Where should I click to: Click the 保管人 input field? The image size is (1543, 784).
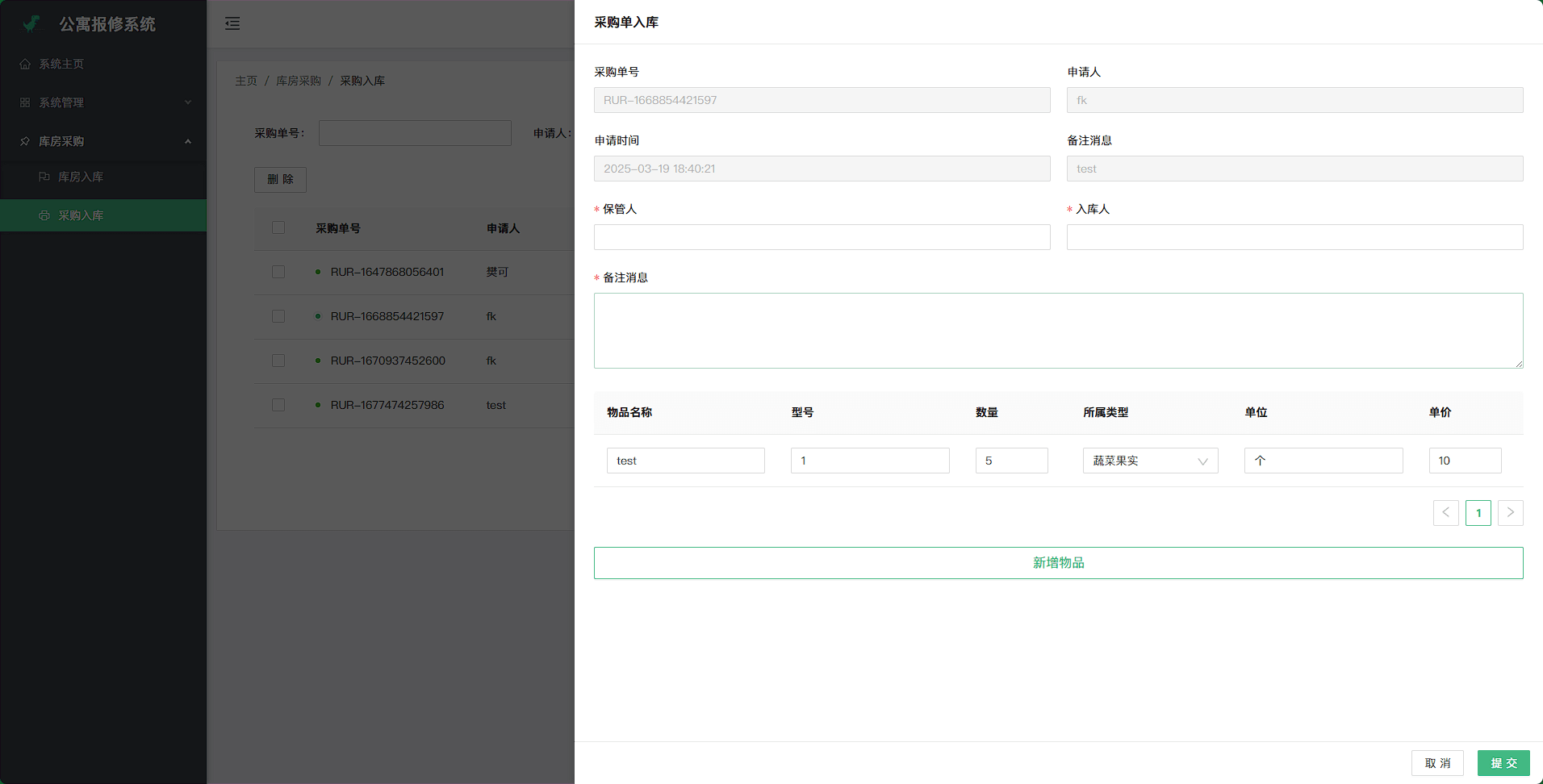(822, 237)
